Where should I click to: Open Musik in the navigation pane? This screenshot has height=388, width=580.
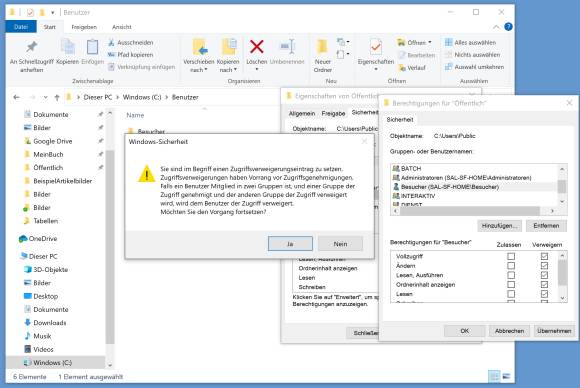point(38,336)
